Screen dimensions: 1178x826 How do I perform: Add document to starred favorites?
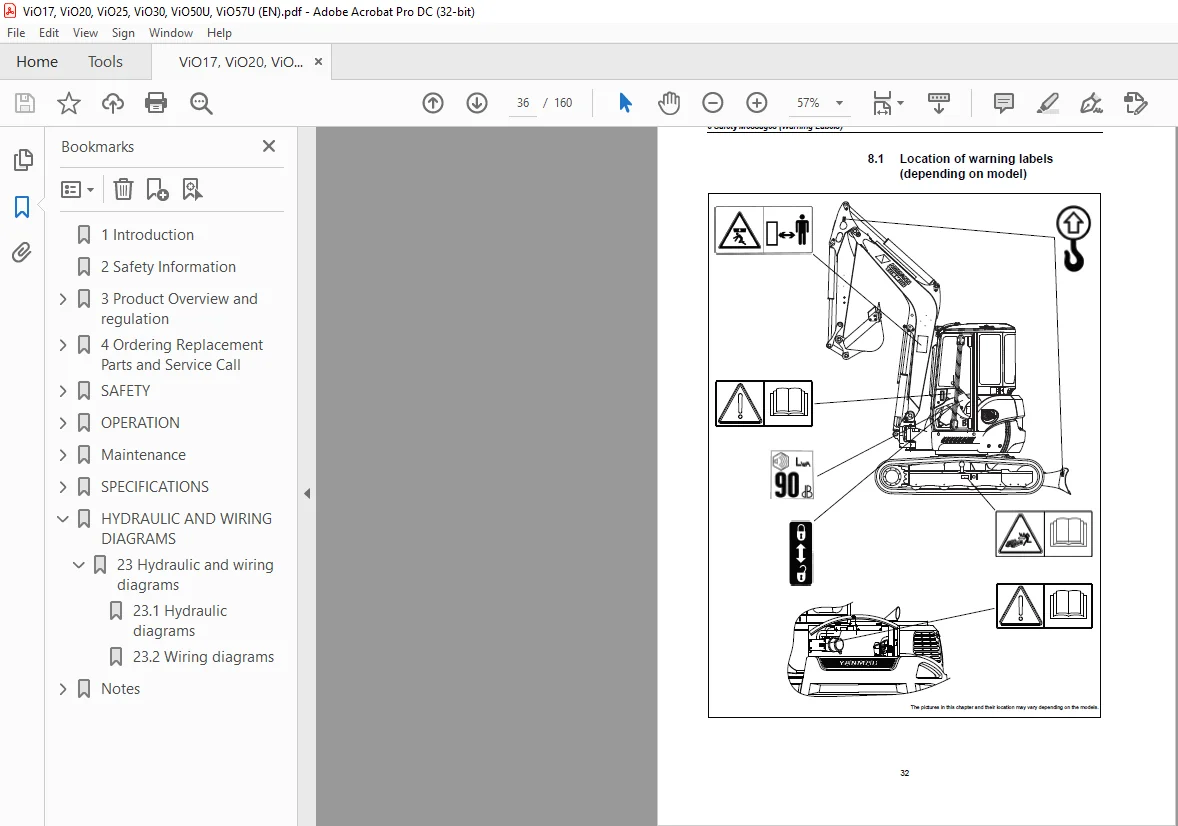(x=68, y=103)
